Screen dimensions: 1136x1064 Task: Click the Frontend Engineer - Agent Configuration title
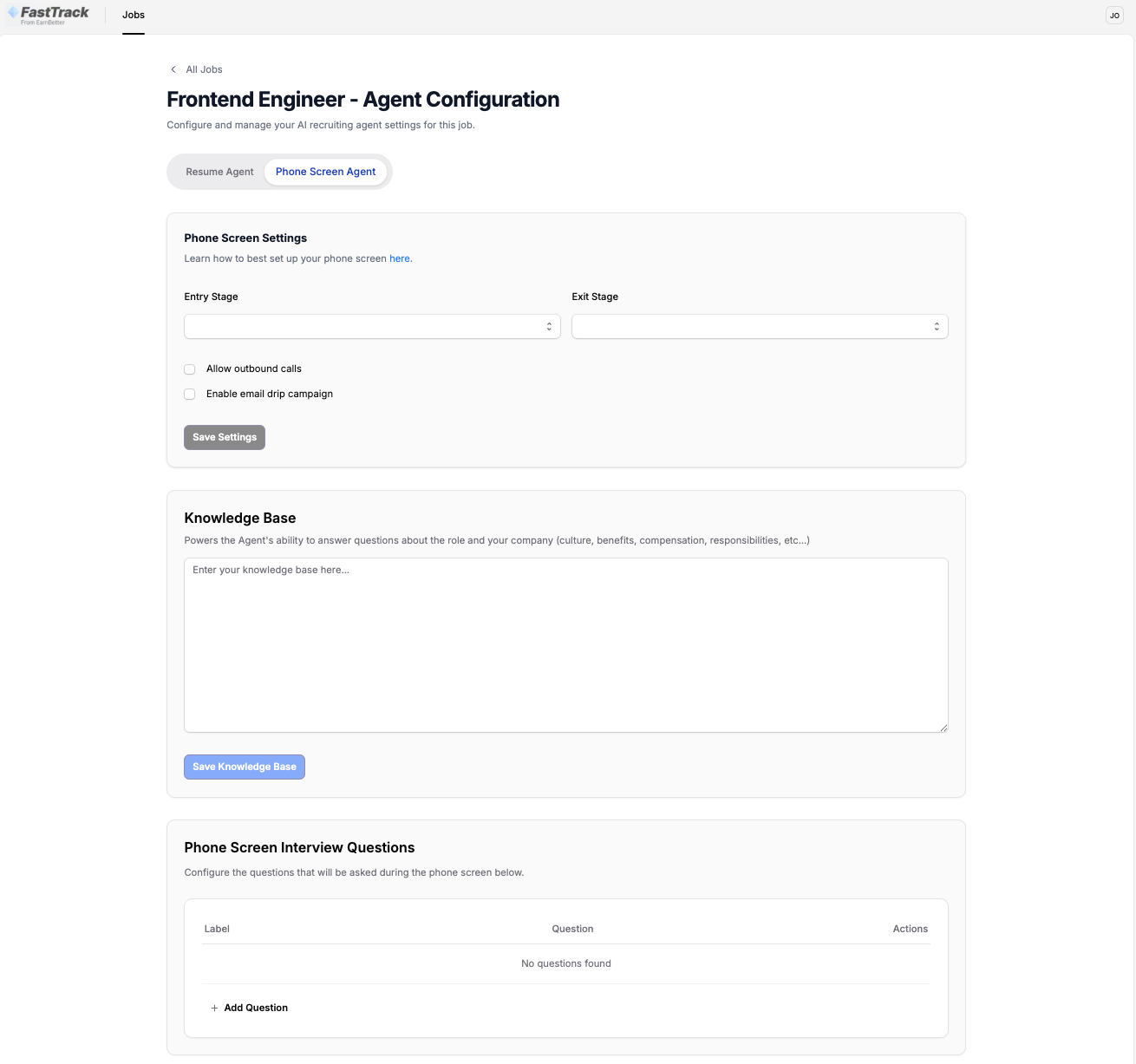(x=363, y=99)
